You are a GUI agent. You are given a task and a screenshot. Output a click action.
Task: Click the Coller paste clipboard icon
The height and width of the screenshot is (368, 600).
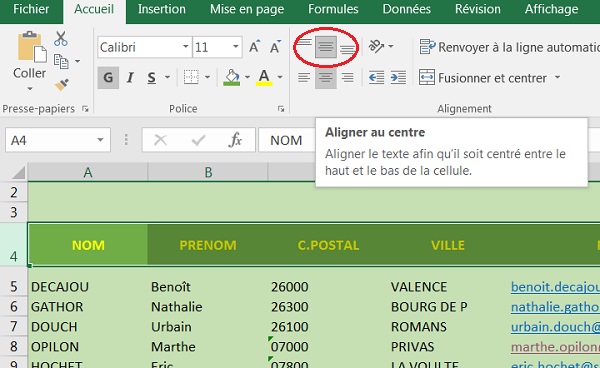(32, 47)
